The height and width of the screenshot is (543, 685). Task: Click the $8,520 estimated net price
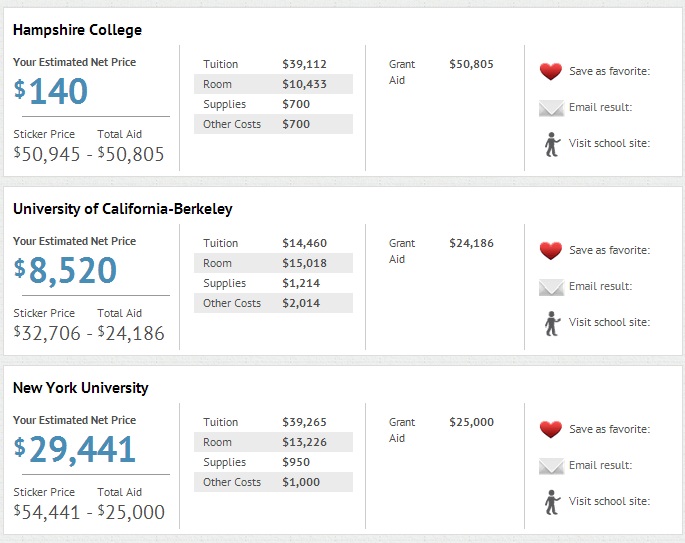[66, 270]
